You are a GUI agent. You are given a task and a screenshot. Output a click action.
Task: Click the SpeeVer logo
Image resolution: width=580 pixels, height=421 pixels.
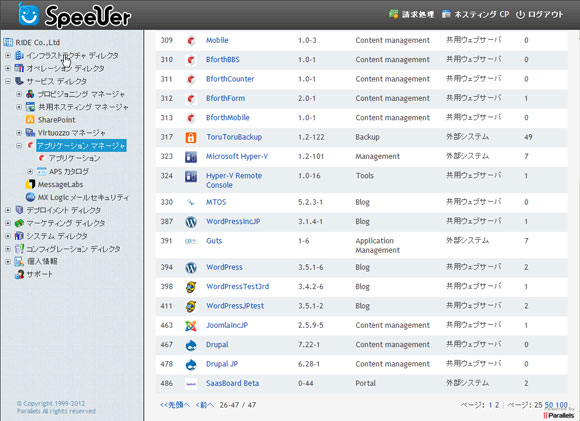coord(75,15)
